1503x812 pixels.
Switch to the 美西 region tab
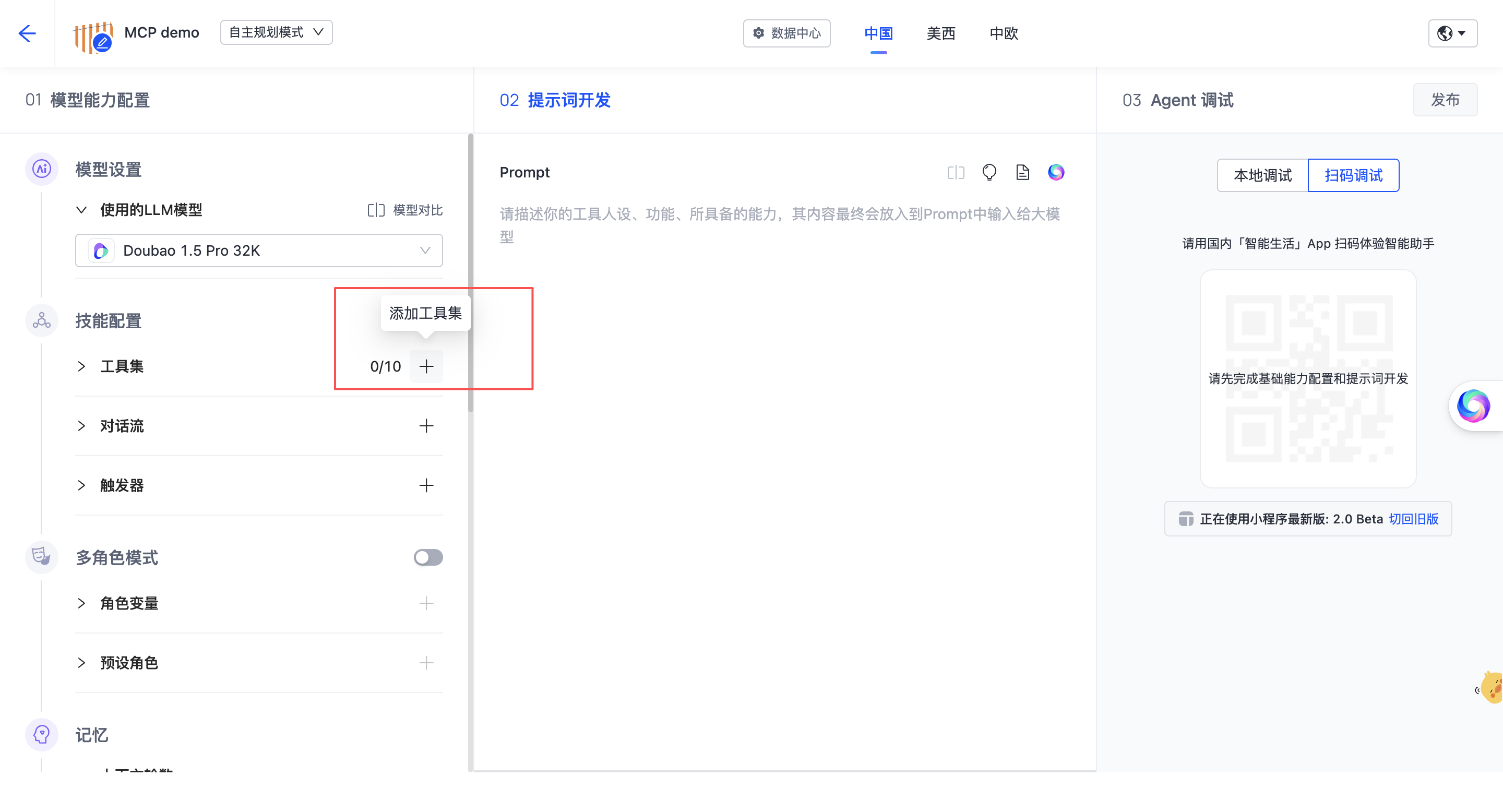click(940, 33)
